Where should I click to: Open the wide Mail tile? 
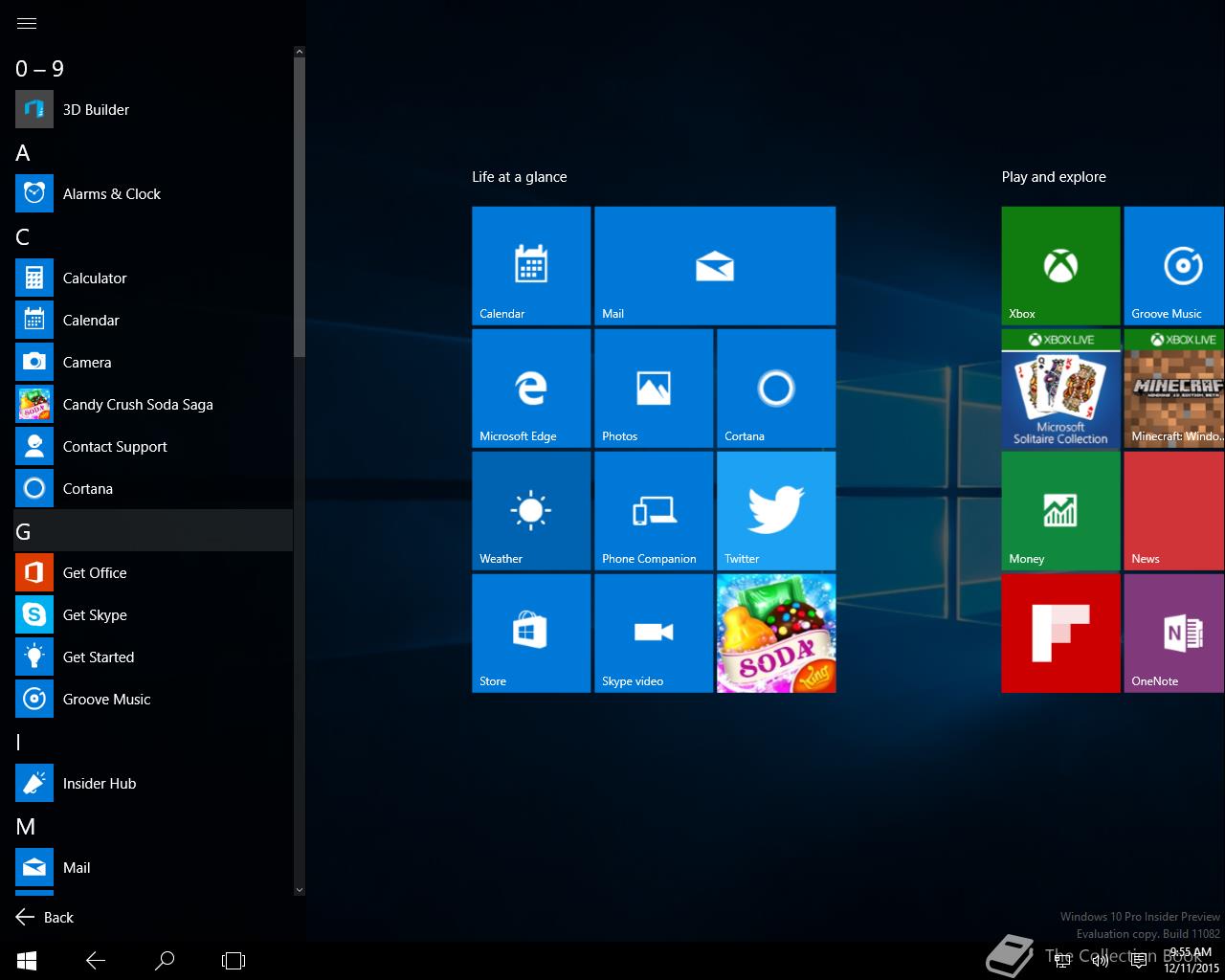[715, 266]
